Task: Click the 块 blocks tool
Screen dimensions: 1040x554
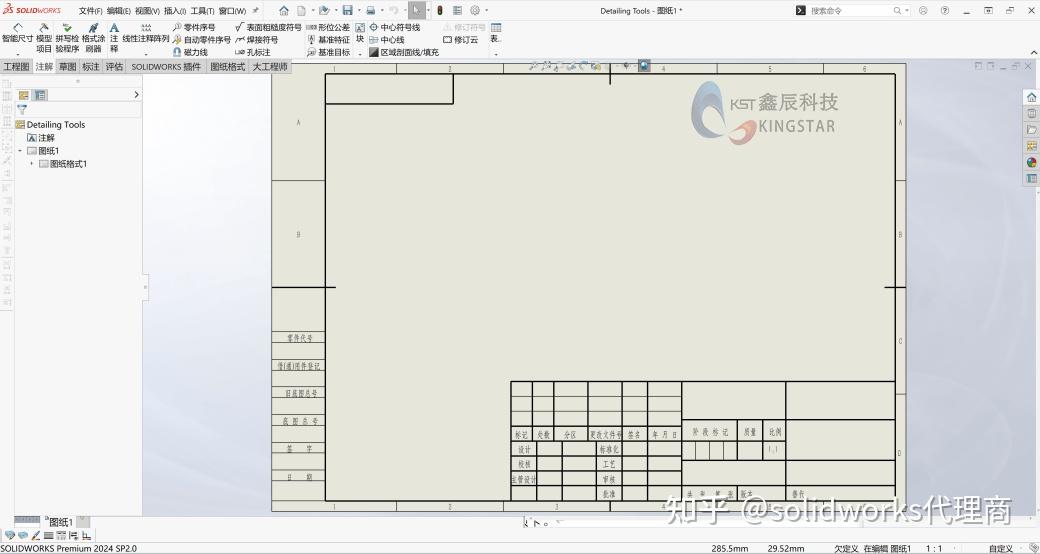Action: (359, 33)
